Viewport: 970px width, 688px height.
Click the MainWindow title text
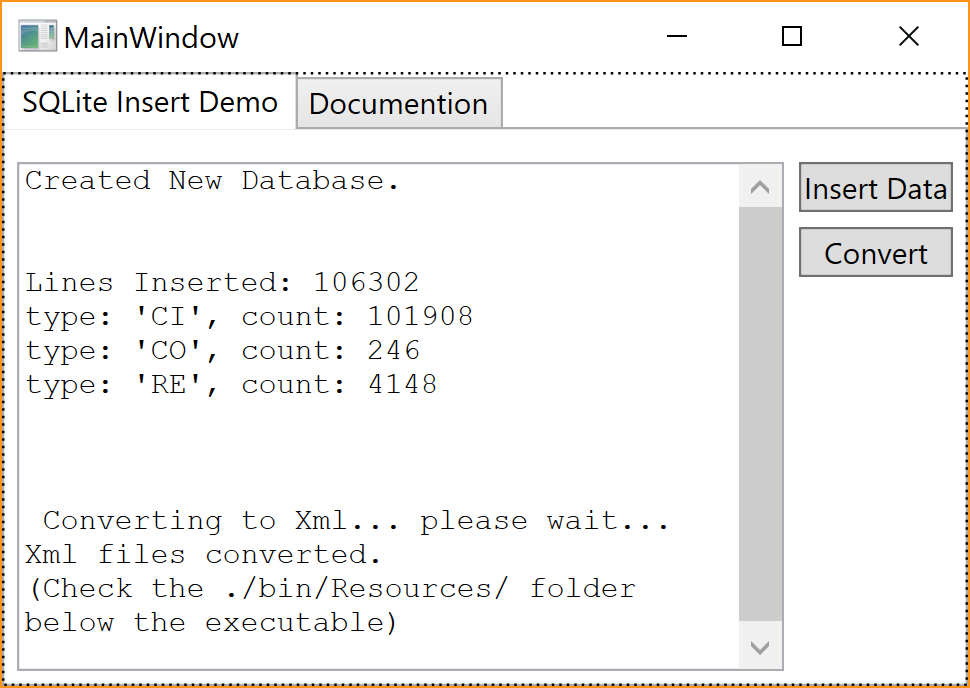coord(150,37)
